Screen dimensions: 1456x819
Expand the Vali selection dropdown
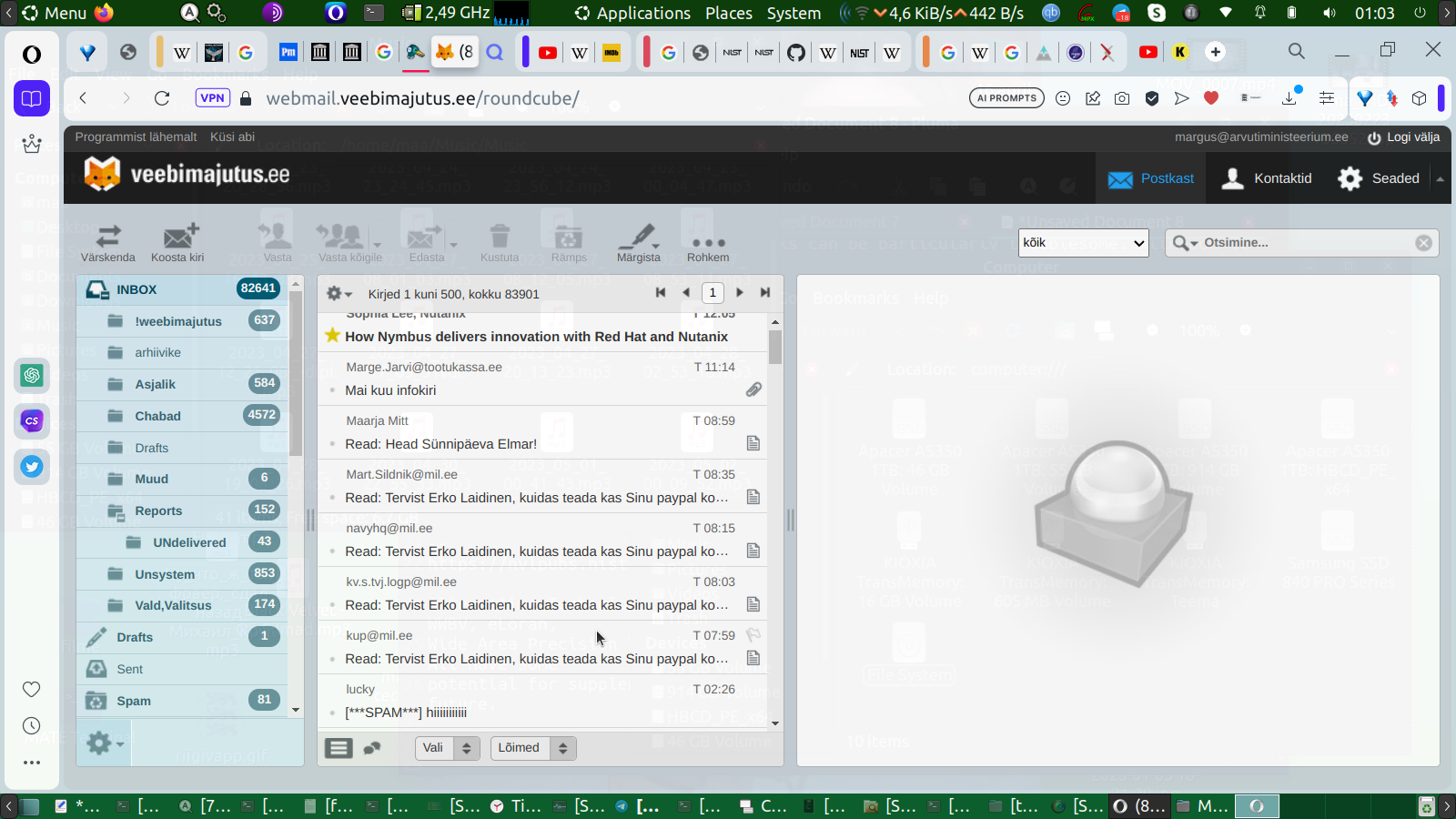447,748
